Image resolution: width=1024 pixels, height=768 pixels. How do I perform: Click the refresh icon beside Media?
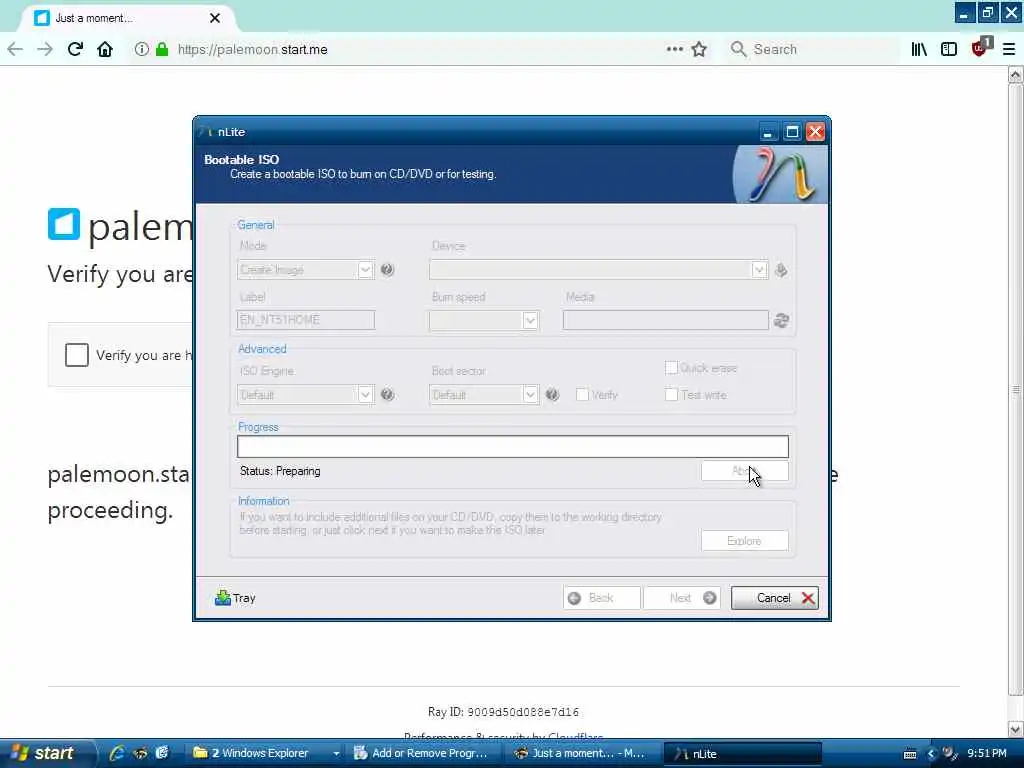click(781, 320)
